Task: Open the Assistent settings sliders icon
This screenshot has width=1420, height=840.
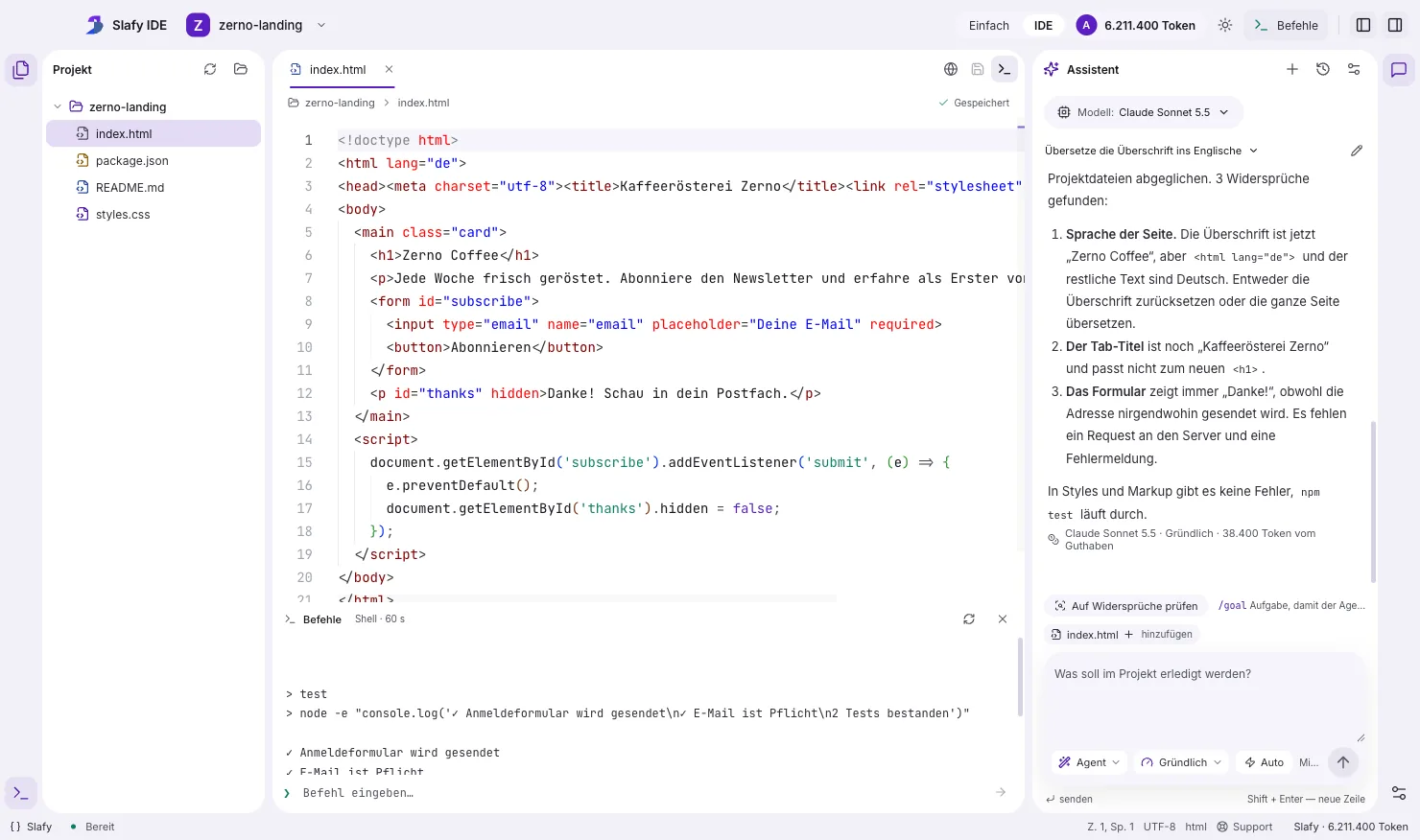Action: tap(1354, 69)
